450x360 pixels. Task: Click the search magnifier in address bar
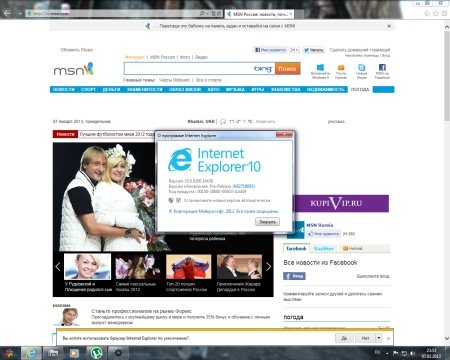(x=202, y=13)
